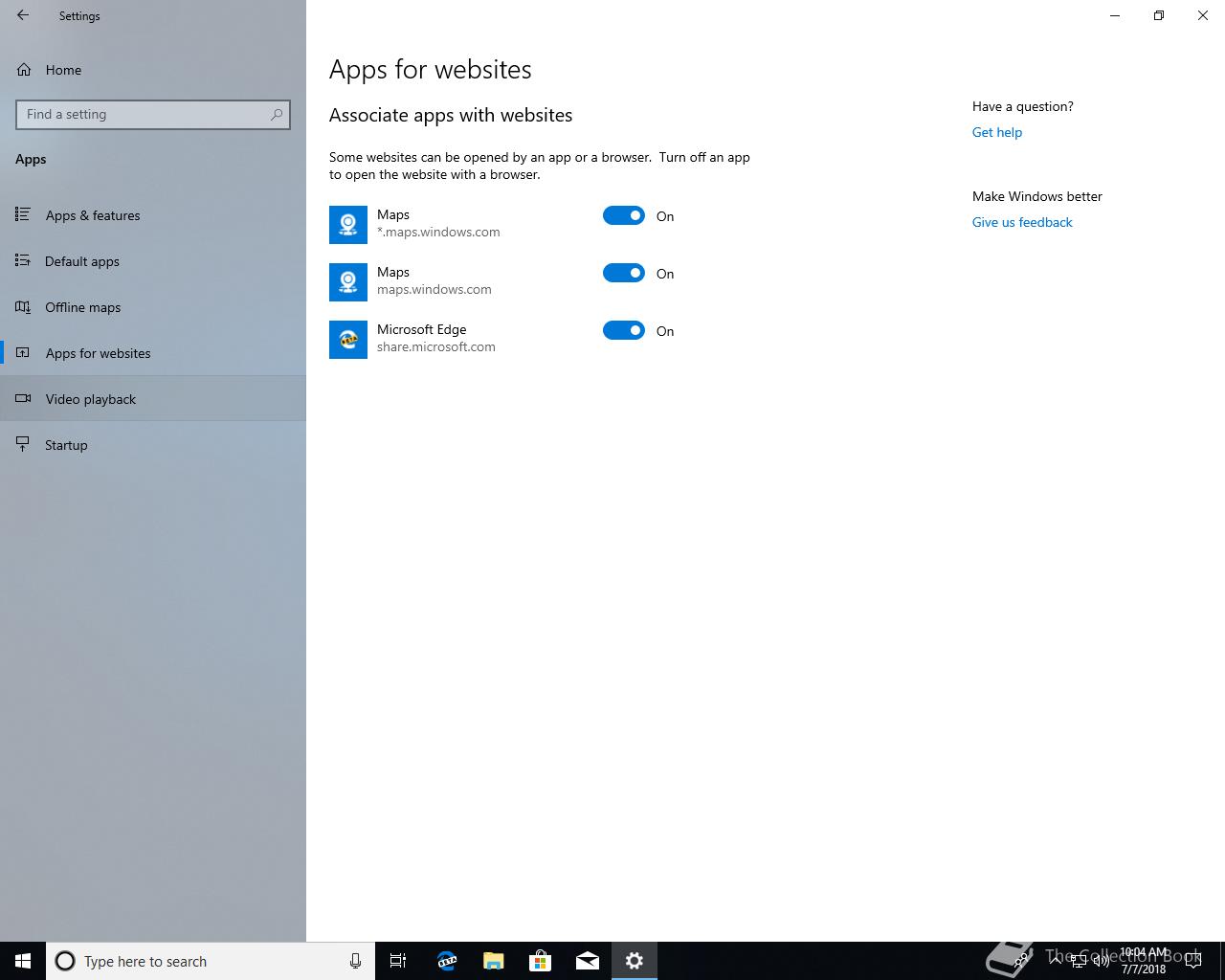
Task: Focus the Find a setting search box
Action: [x=153, y=114]
